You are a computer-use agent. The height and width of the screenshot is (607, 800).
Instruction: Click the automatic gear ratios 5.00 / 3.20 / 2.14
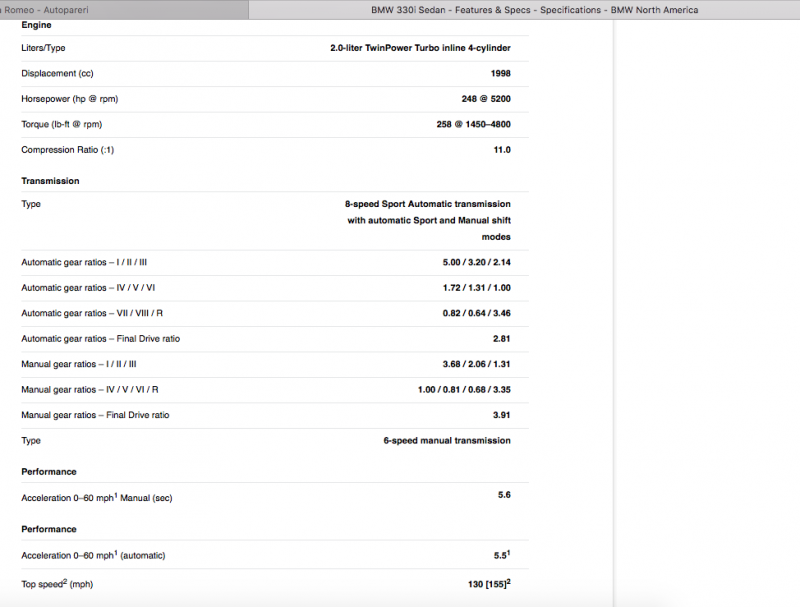pos(469,262)
